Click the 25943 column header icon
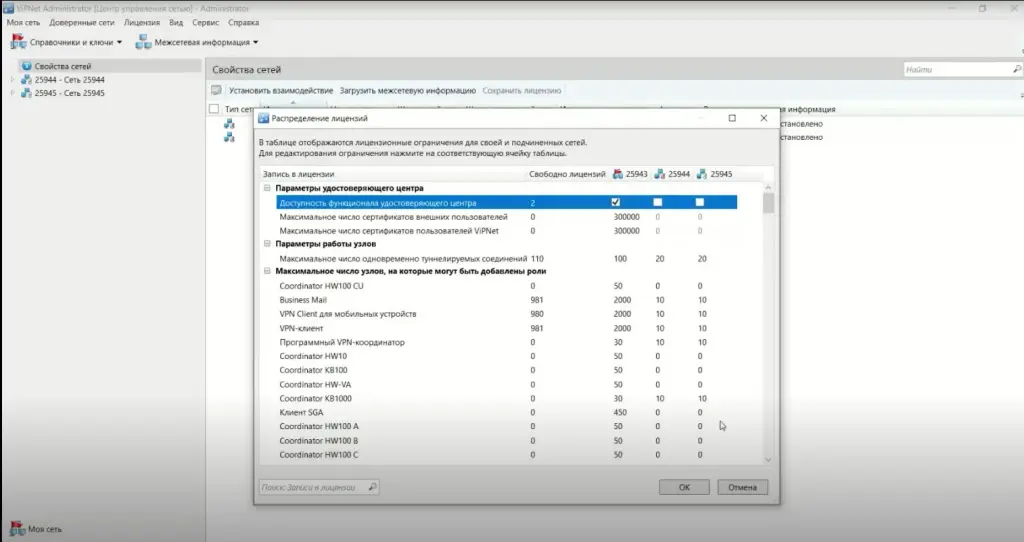 [617, 174]
